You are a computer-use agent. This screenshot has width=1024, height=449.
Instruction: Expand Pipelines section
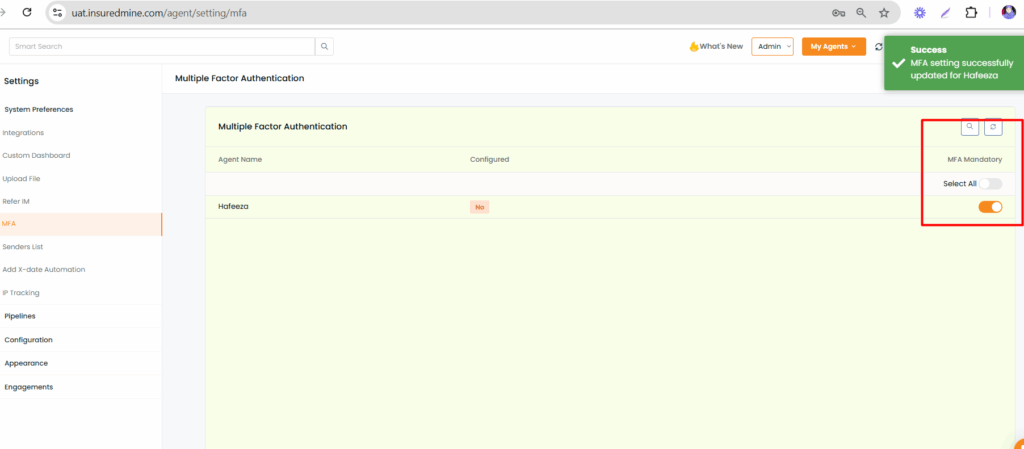point(20,316)
